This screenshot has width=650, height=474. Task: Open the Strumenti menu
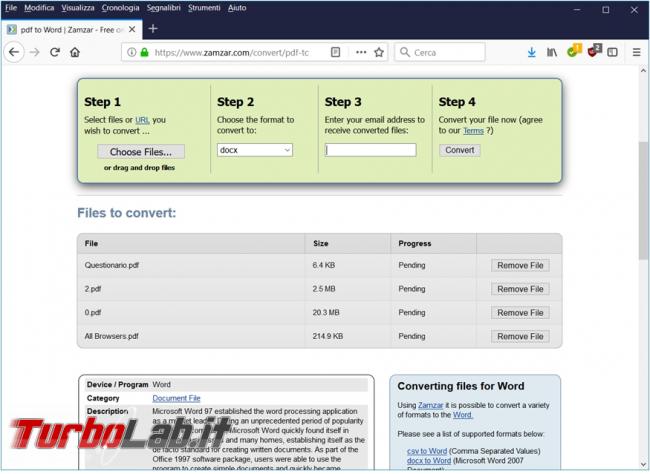coord(204,8)
